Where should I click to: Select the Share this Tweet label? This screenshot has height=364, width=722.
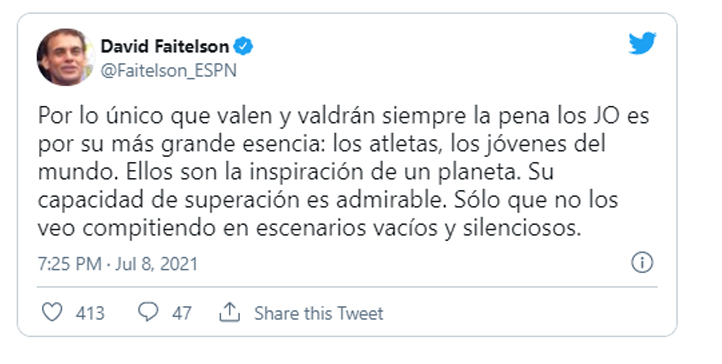[x=319, y=313]
